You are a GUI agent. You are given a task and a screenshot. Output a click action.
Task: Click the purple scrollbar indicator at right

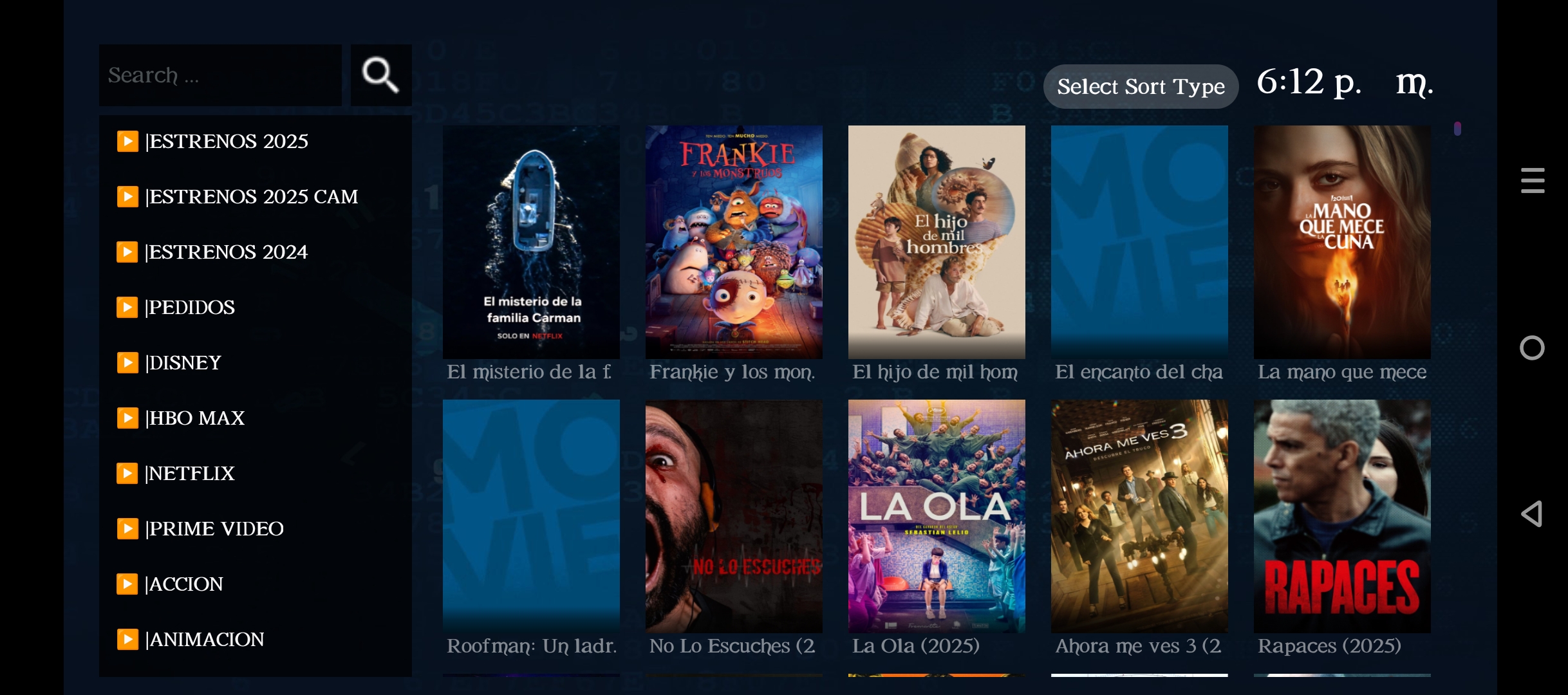[1457, 129]
